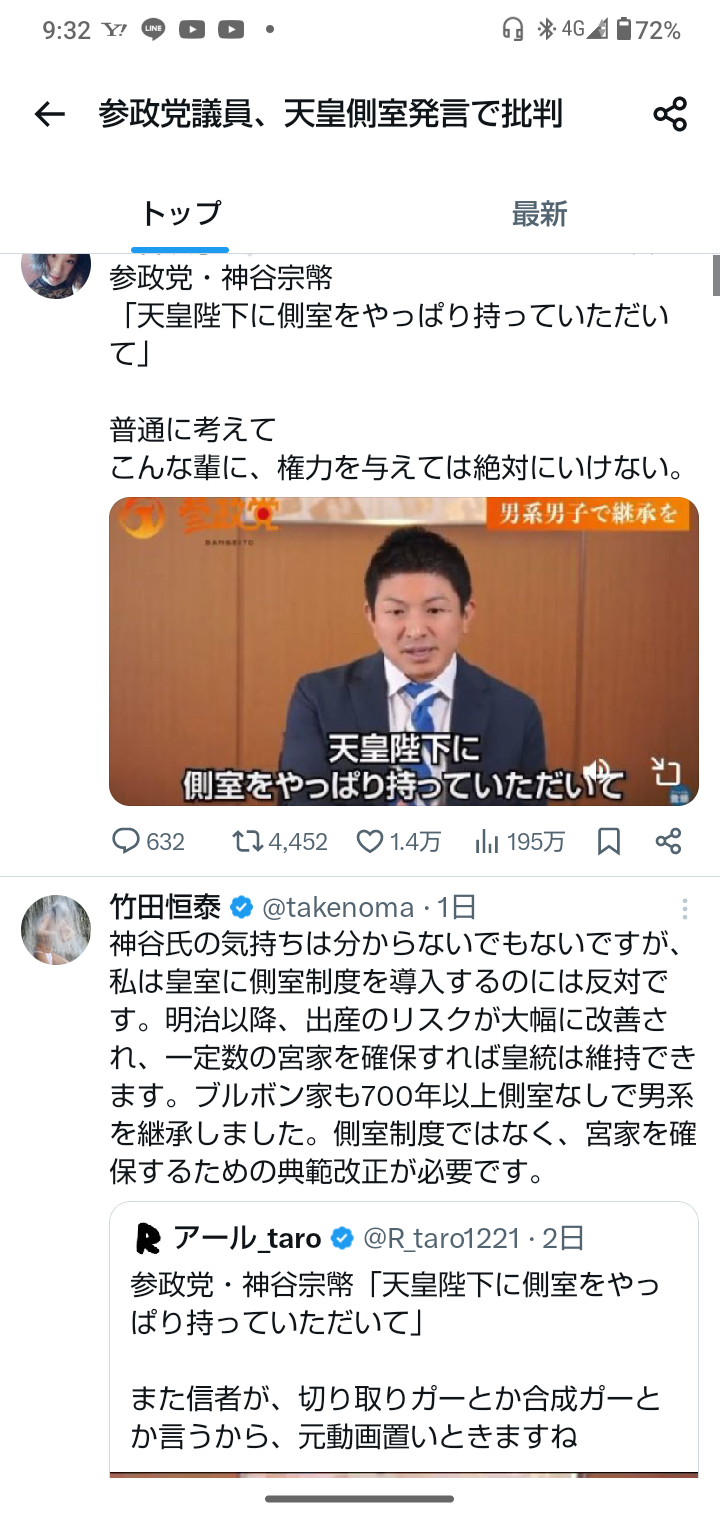Select the トップ tab

(180, 213)
